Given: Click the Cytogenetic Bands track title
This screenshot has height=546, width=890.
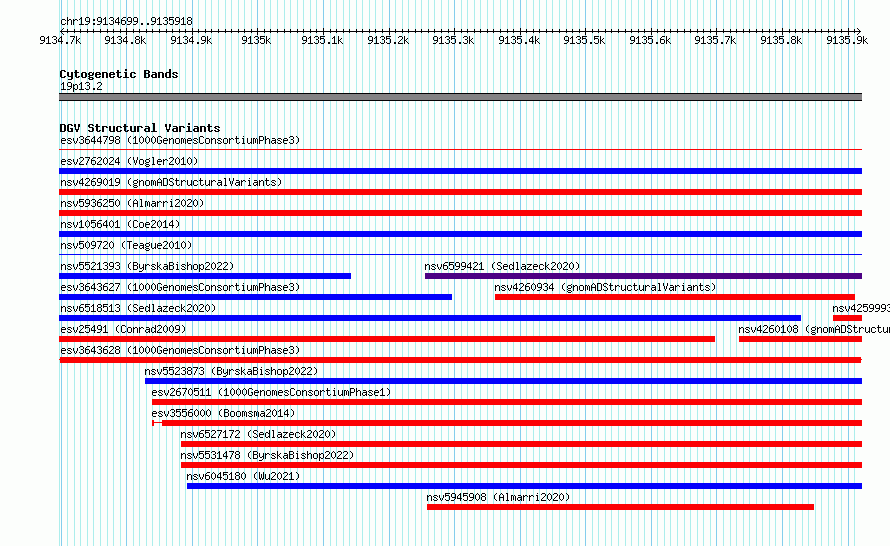Looking at the screenshot, I should tap(119, 74).
